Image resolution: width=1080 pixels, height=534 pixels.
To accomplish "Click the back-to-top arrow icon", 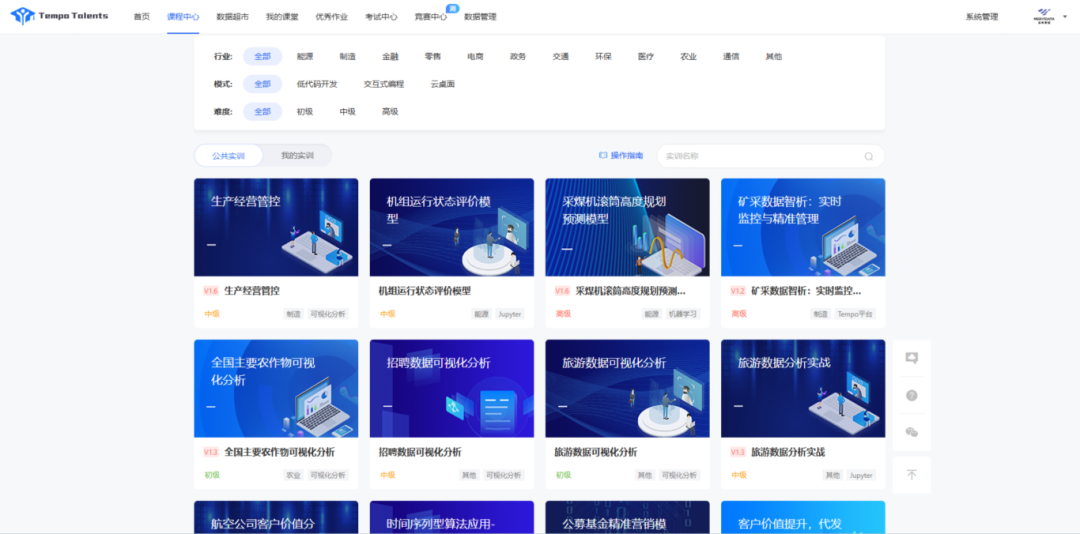I will click(911, 475).
